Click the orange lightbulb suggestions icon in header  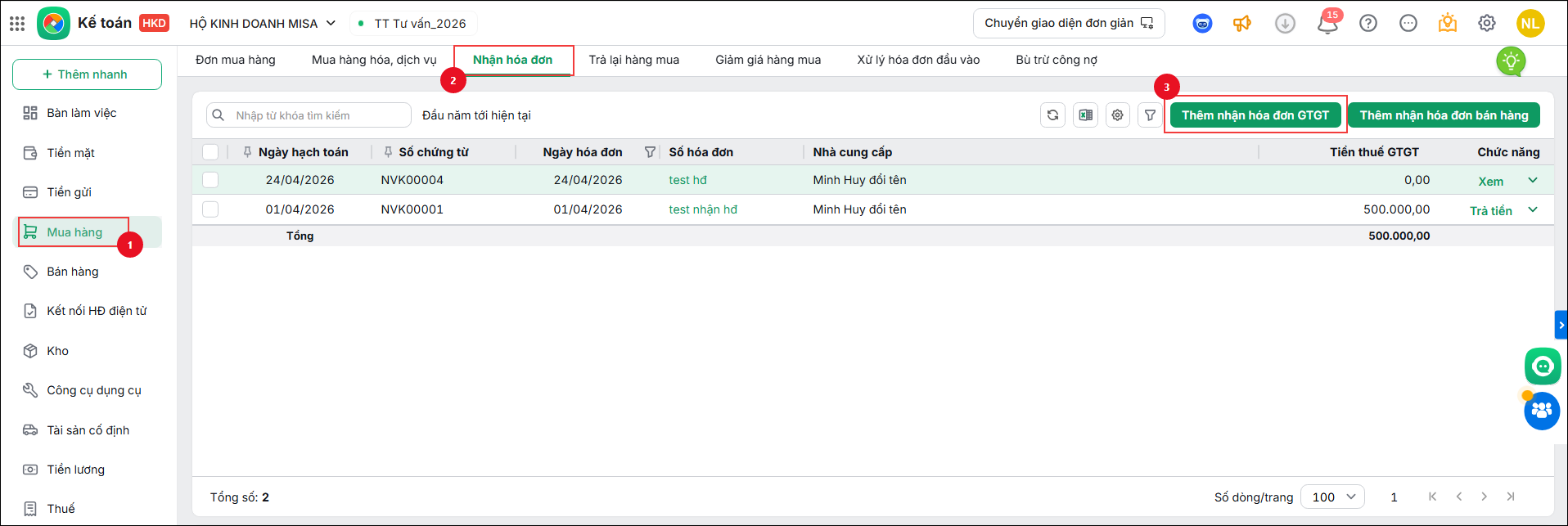pos(1447,23)
